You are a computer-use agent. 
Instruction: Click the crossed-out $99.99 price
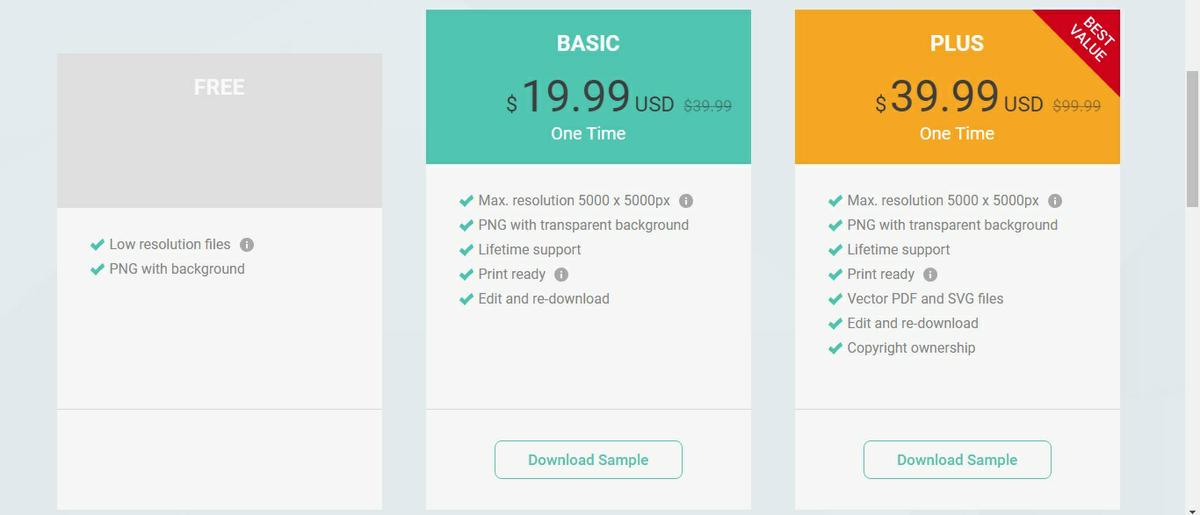tap(1077, 105)
